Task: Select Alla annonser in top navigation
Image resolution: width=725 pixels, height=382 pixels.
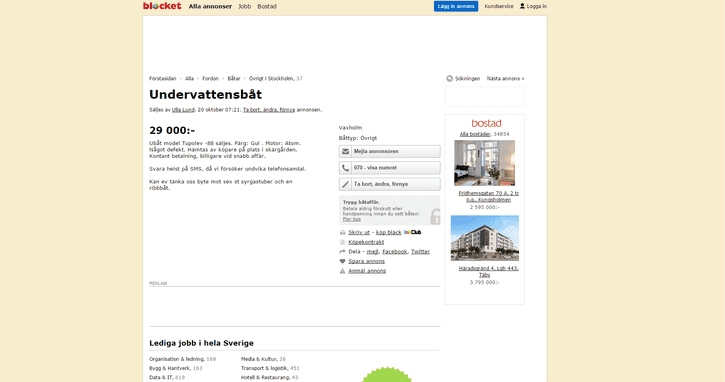Action: pyautogui.click(x=210, y=6)
